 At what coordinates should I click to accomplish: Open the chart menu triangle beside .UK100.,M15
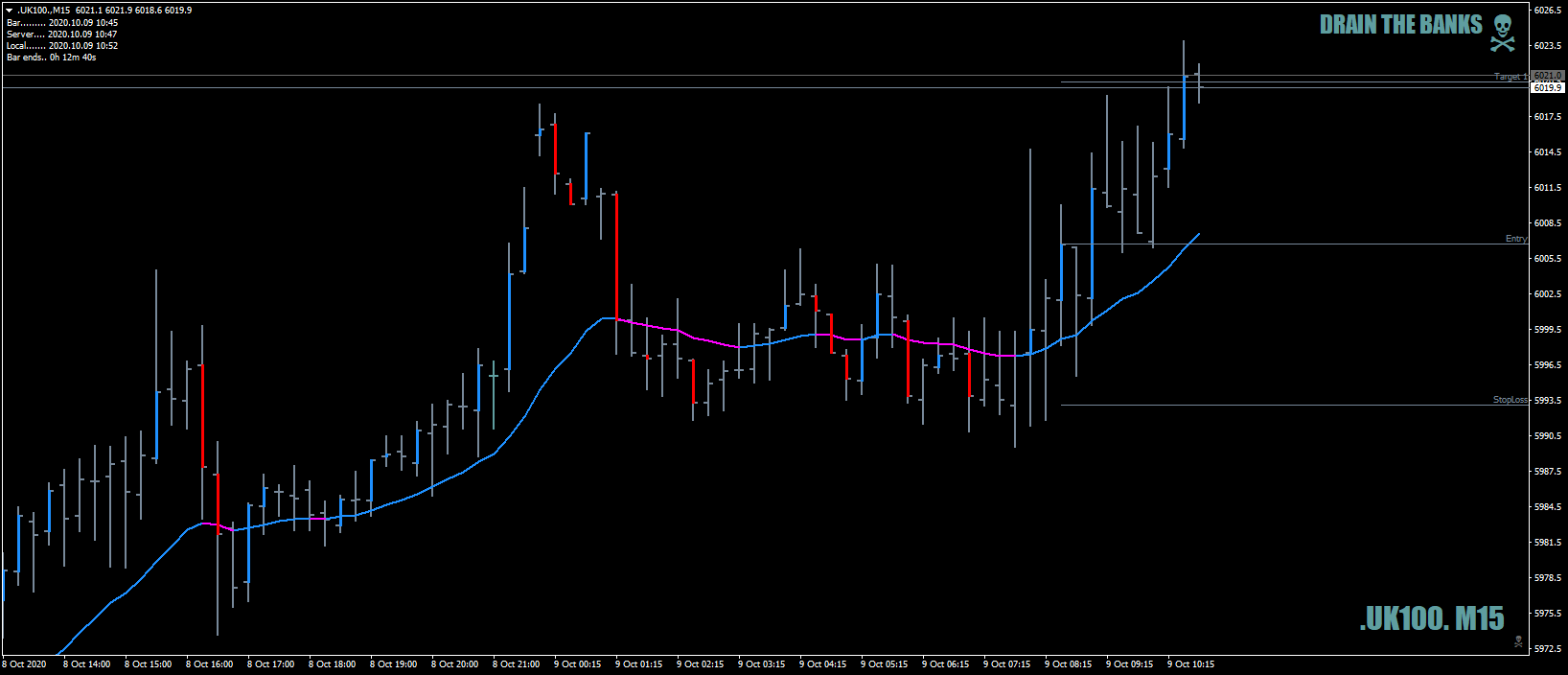9,11
